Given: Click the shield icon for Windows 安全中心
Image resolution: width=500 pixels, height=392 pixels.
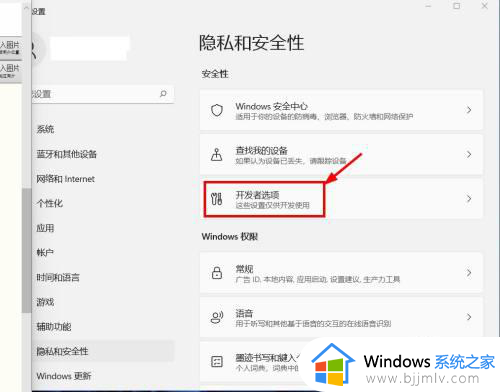Looking at the screenshot, I should coord(217,110).
